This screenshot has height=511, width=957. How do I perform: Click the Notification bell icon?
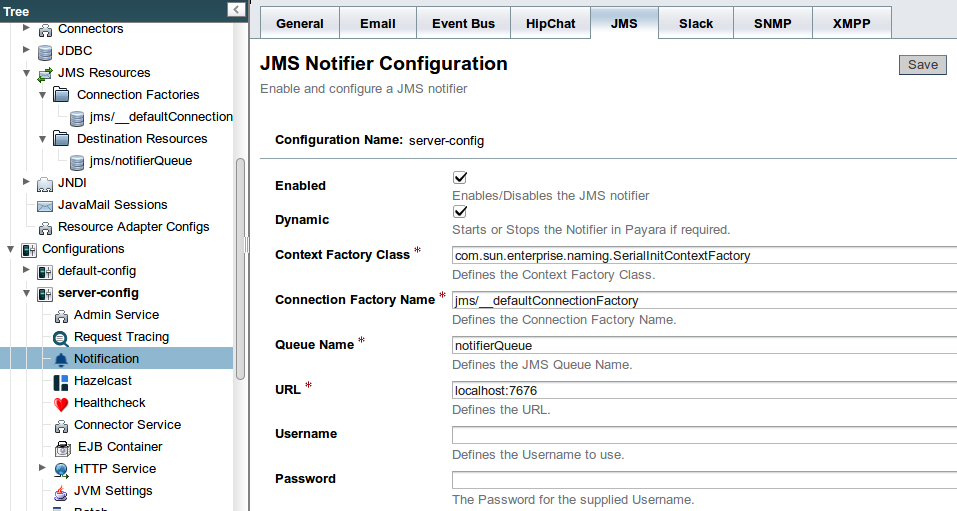click(61, 360)
